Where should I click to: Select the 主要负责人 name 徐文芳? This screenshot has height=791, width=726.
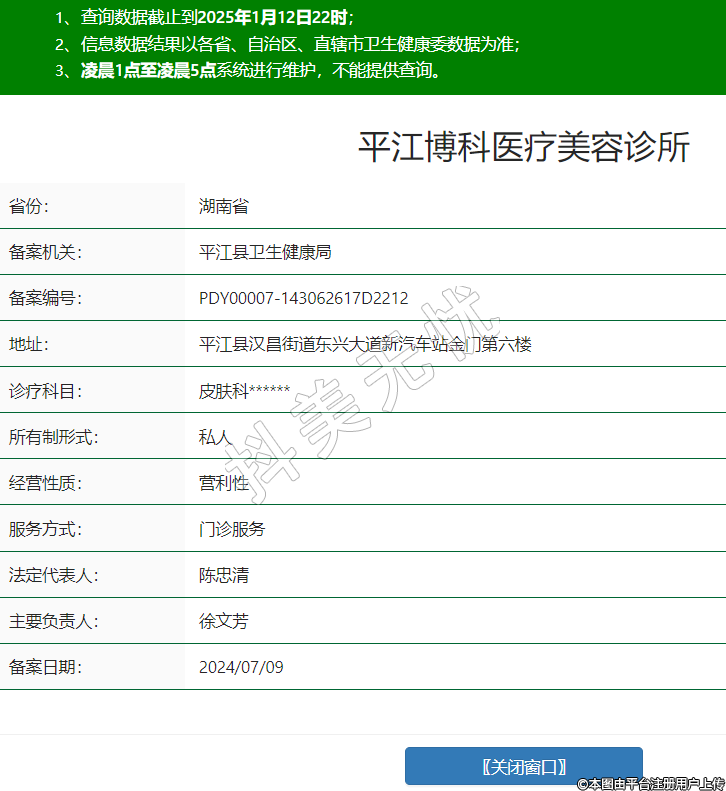pyautogui.click(x=223, y=621)
